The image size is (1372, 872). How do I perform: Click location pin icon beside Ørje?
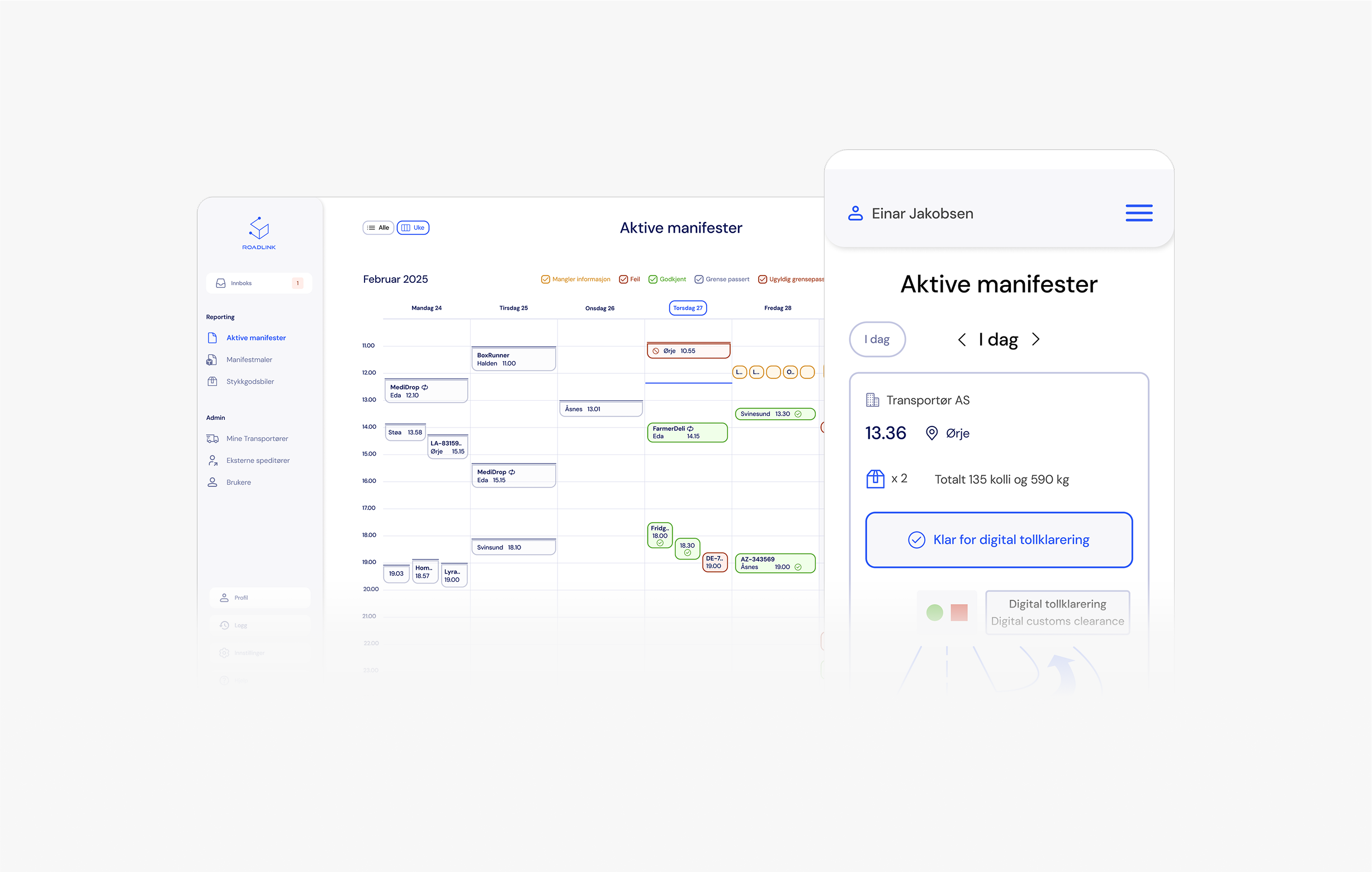[931, 433]
